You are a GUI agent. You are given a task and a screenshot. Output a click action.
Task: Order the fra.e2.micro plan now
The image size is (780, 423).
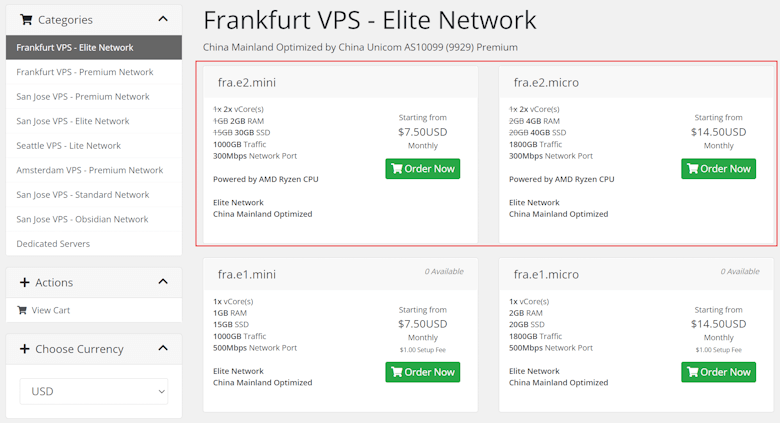click(x=718, y=169)
